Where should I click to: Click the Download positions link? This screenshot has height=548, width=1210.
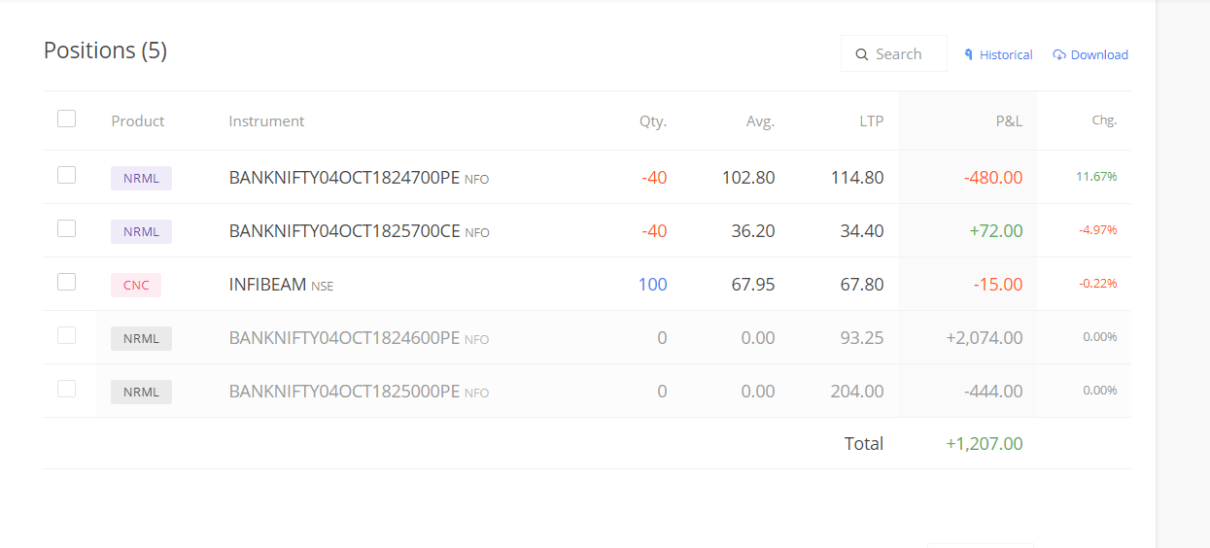1099,55
